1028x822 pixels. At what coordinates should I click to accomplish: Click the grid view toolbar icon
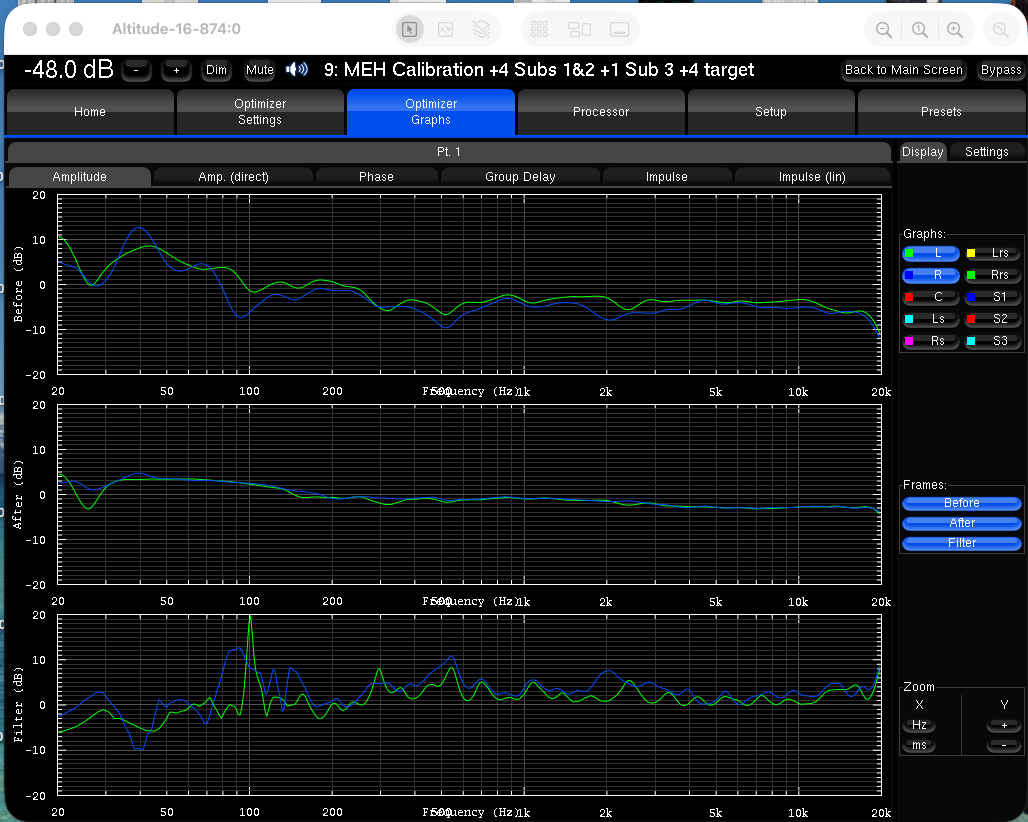coord(539,29)
